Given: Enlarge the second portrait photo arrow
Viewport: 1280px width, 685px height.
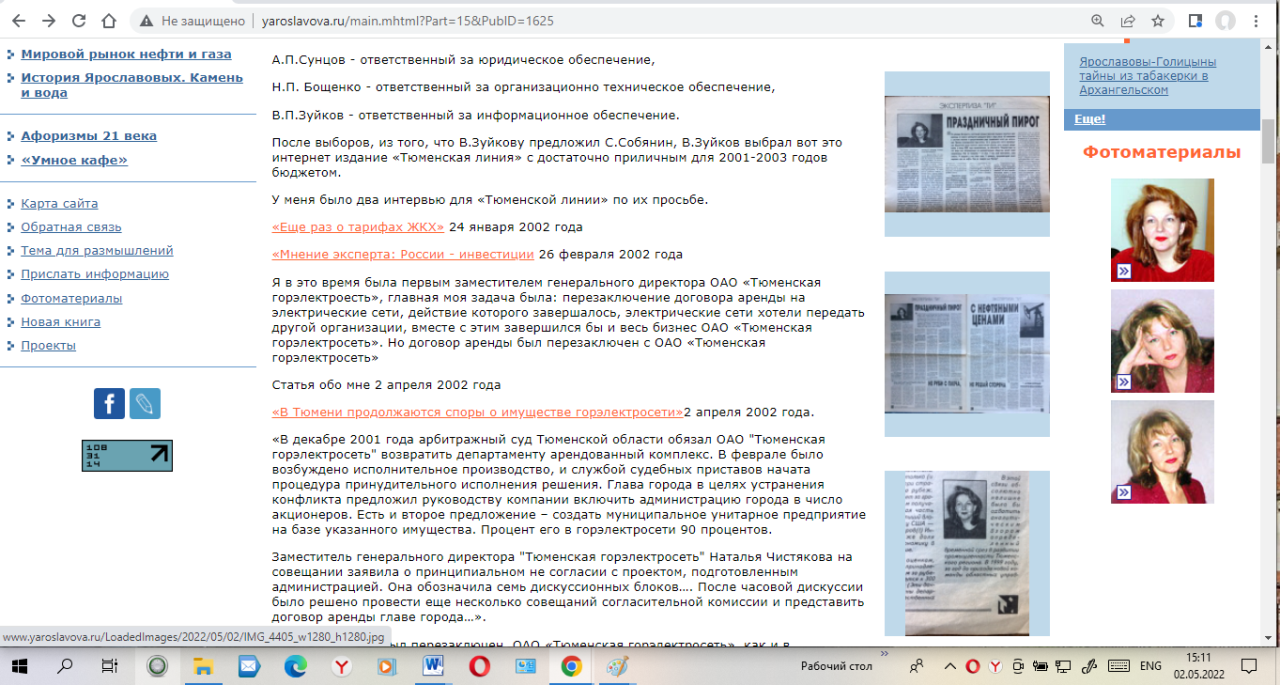Looking at the screenshot, I should tap(1124, 382).
